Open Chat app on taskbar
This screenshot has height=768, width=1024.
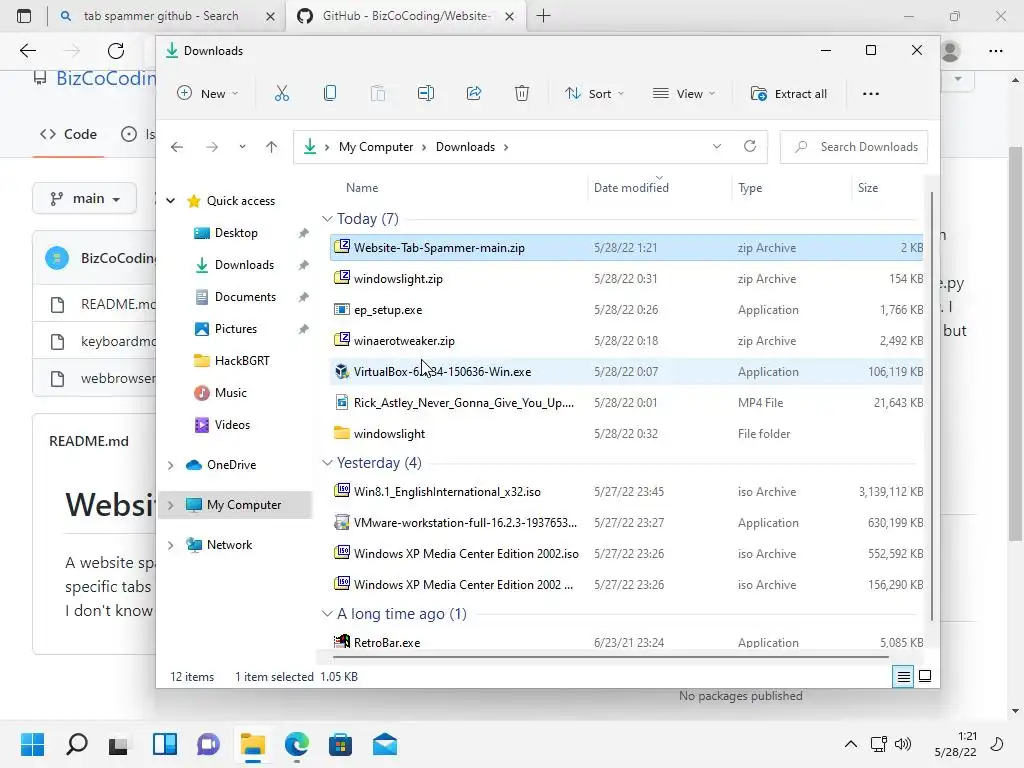(x=208, y=744)
